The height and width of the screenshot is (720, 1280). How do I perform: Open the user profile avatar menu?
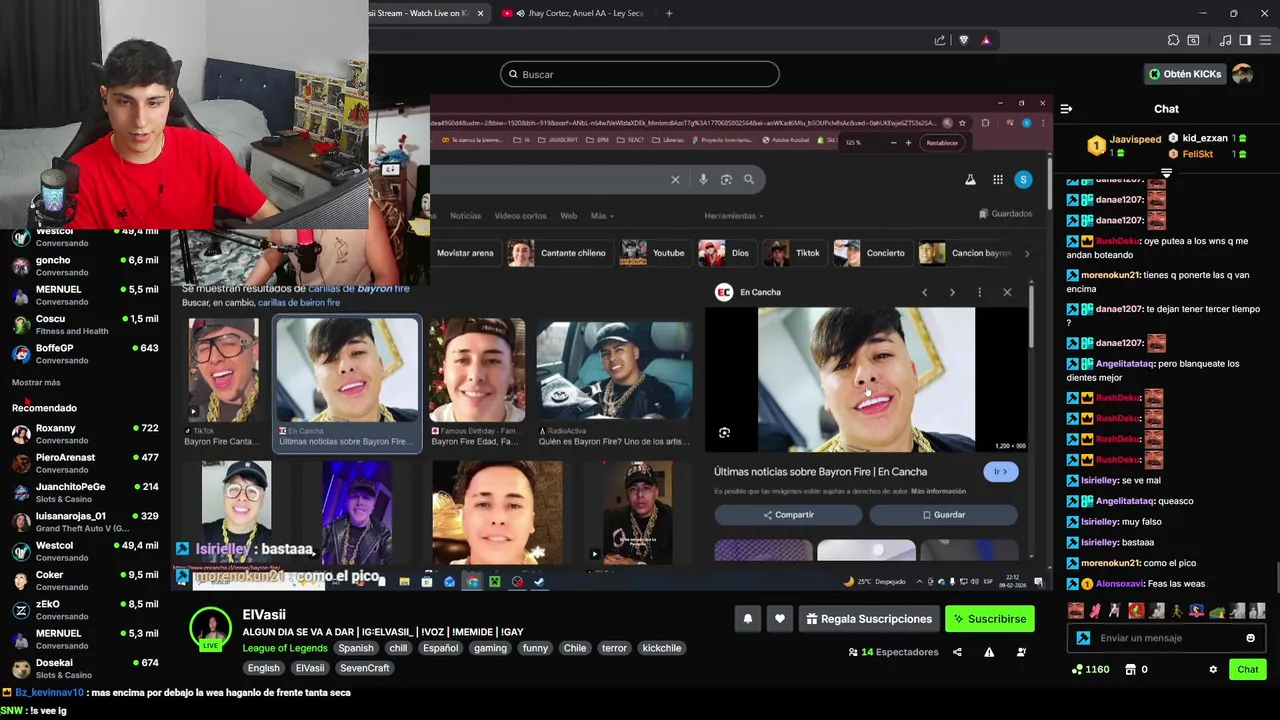click(x=1243, y=74)
